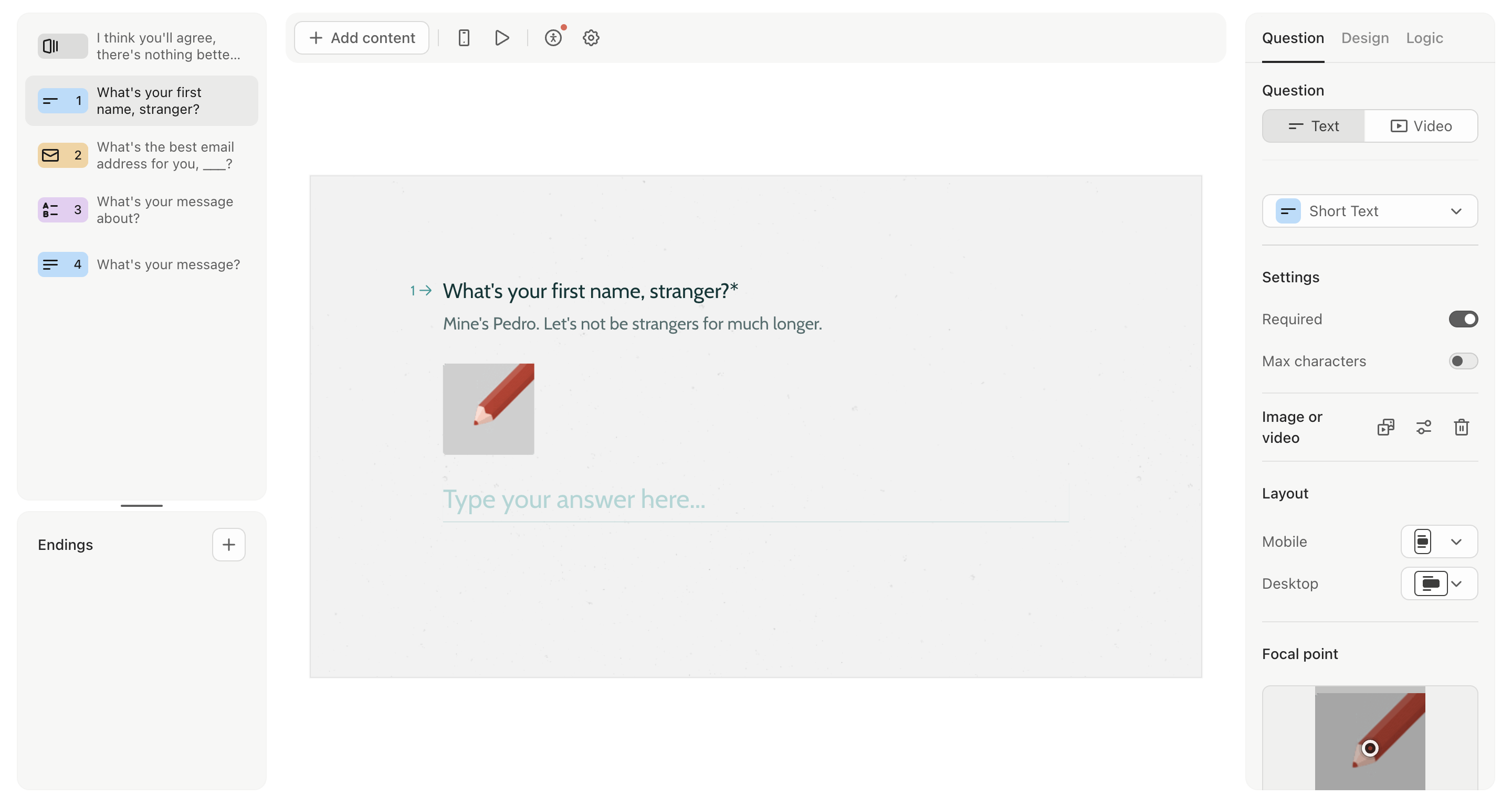
Task: Click the Add content button
Action: [x=362, y=38]
